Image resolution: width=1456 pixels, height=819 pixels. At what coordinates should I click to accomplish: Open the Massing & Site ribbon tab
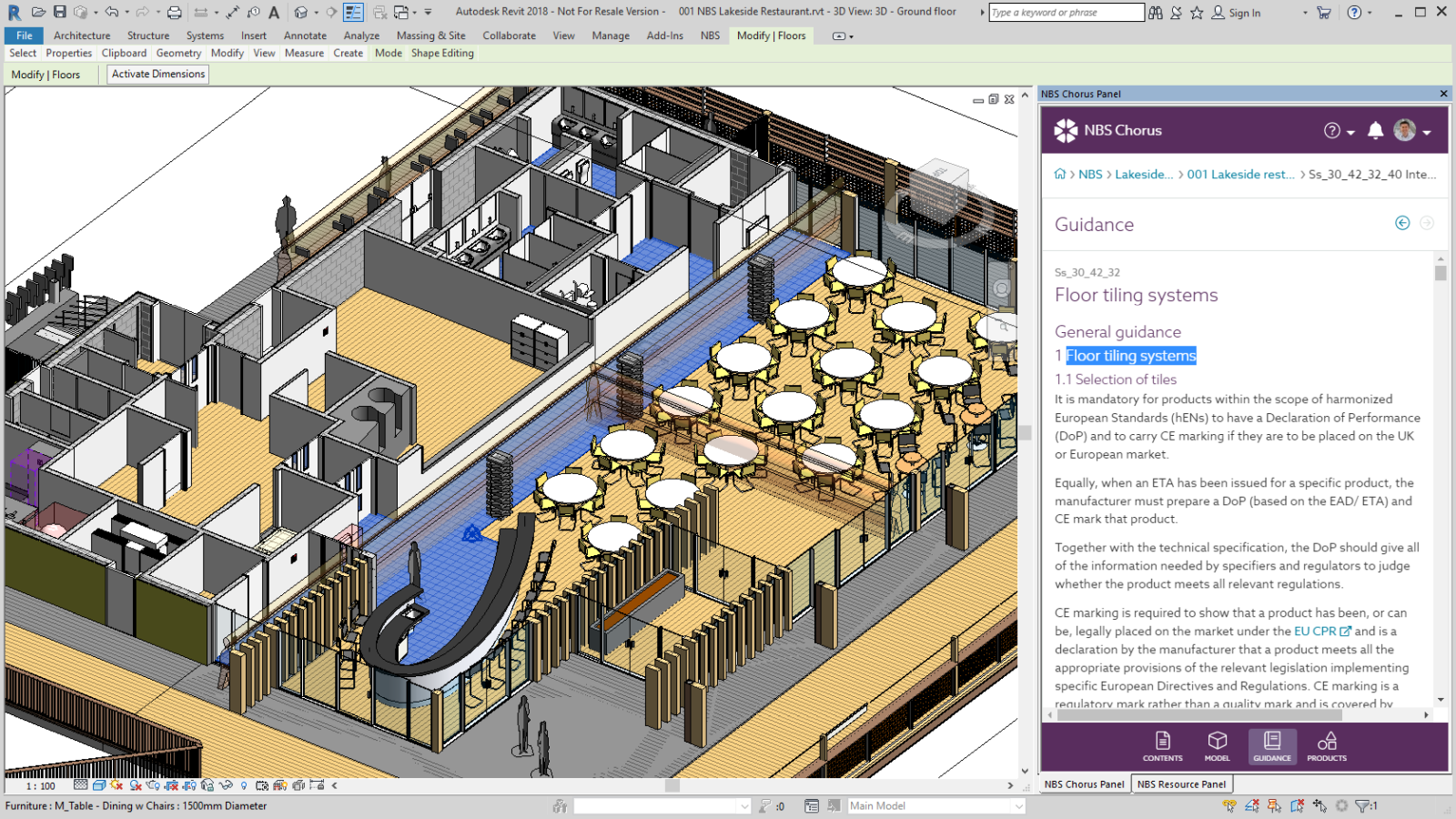[x=431, y=35]
